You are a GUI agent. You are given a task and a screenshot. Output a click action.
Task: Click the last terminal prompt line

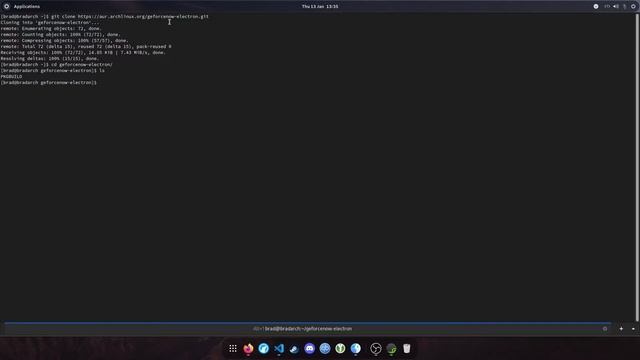pos(49,82)
